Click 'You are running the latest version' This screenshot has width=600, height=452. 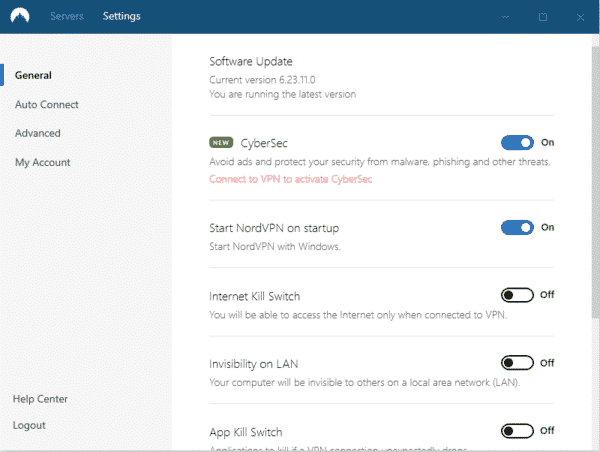282,94
